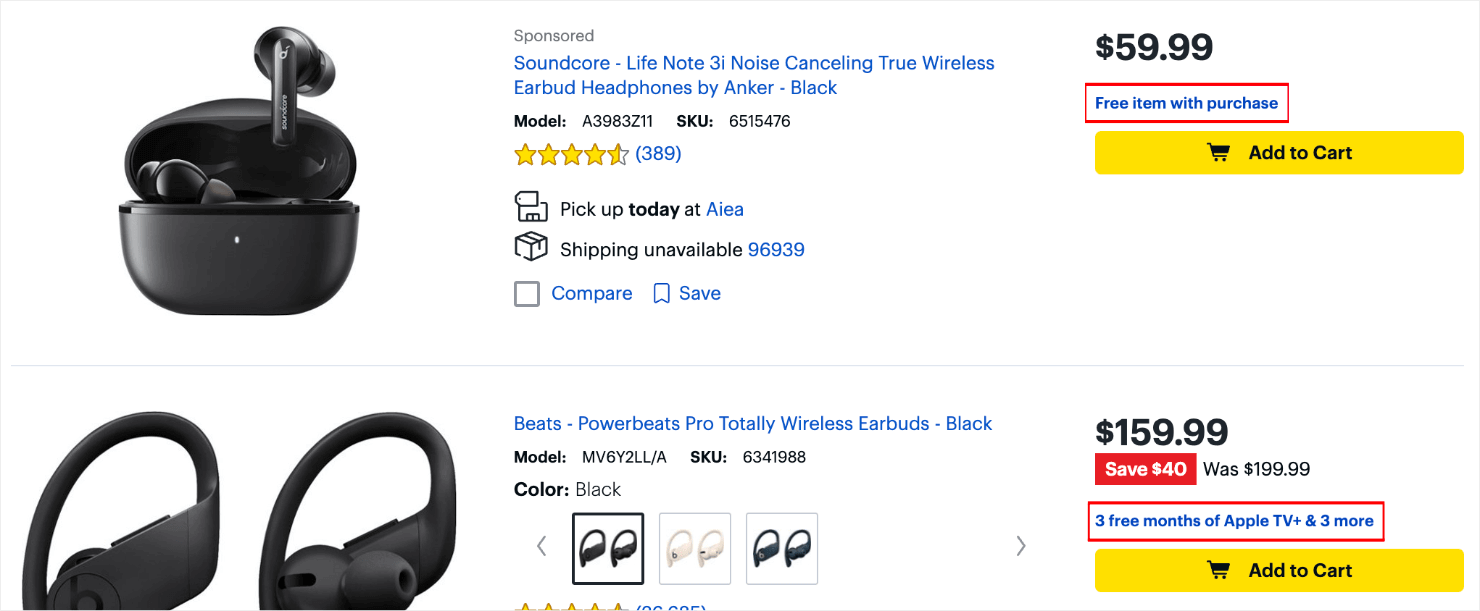Image resolution: width=1480 pixels, height=611 pixels.
Task: Change pickup store by clicking Aiea
Action: pyautogui.click(x=725, y=210)
